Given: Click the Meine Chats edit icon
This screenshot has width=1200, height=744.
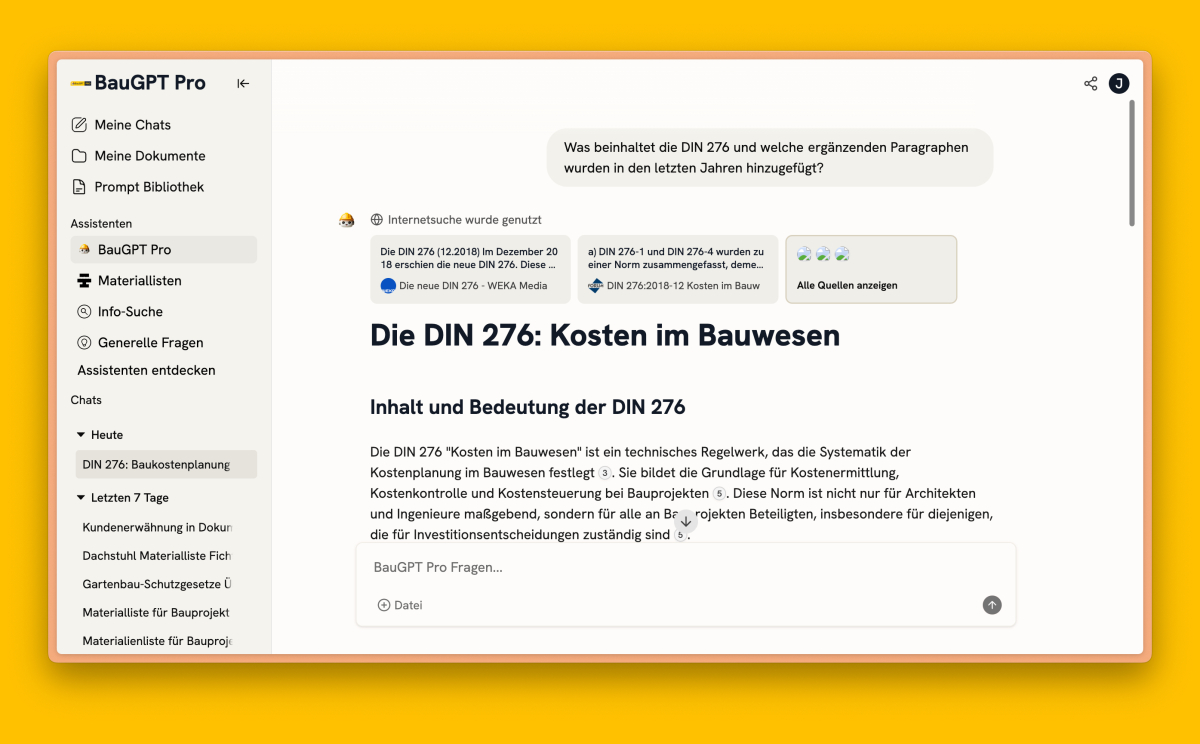Looking at the screenshot, I should 79,125.
